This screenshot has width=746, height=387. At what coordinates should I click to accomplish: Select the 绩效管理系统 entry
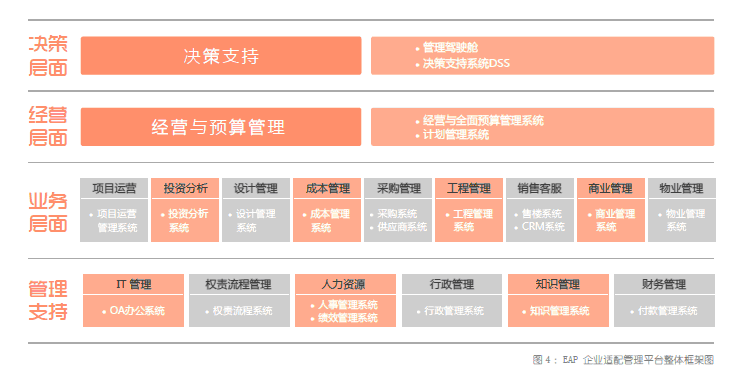pos(348,318)
